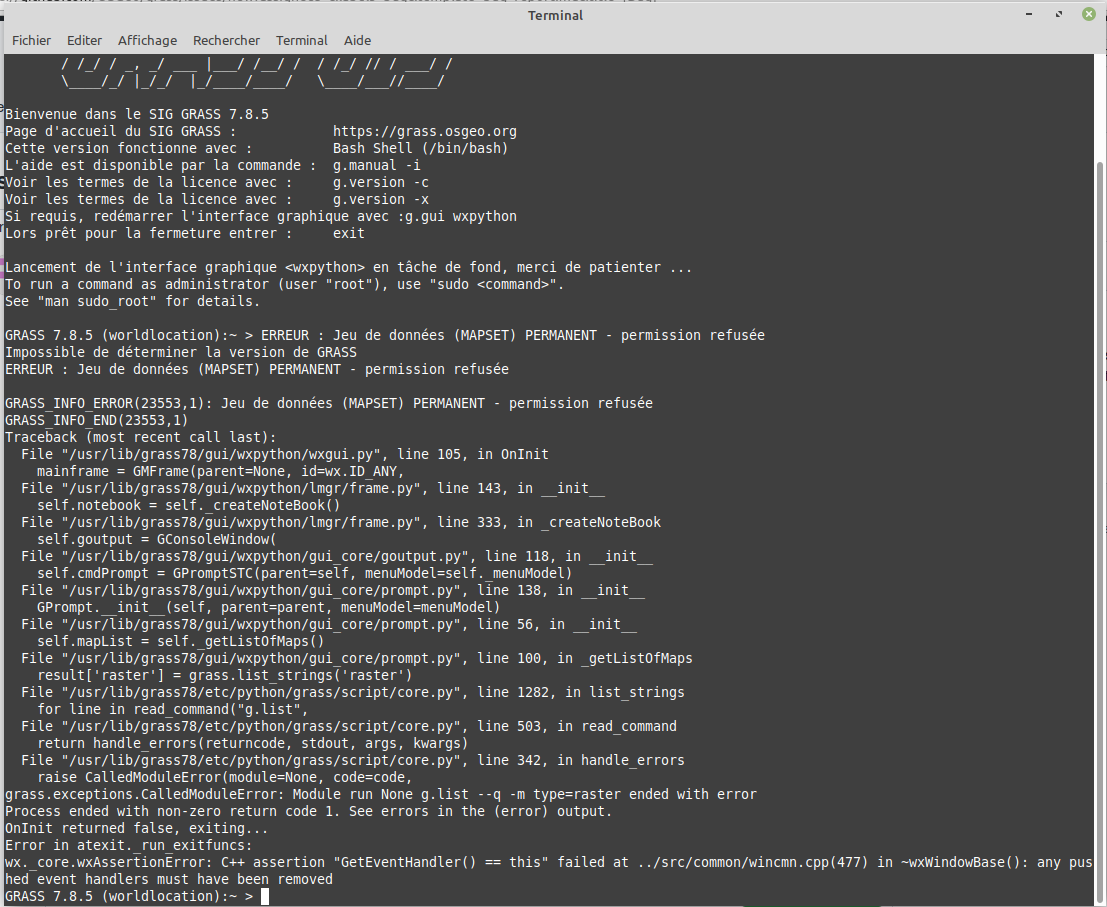Open the Rechercher menu

(226, 40)
